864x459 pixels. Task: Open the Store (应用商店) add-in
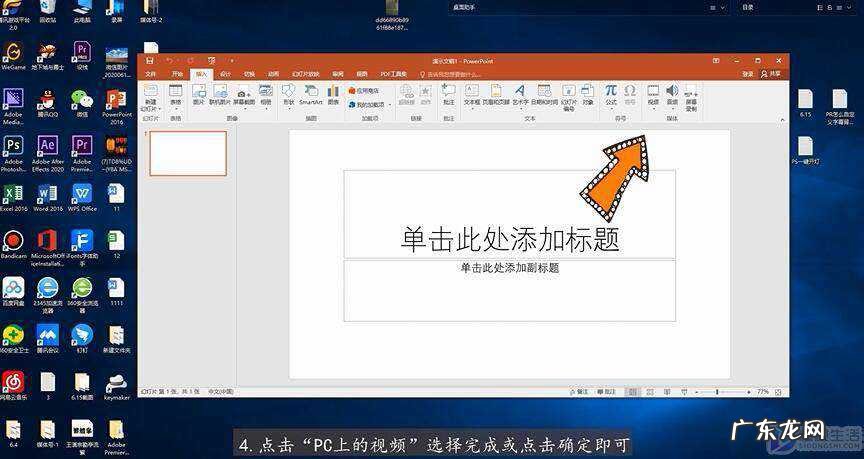point(364,90)
